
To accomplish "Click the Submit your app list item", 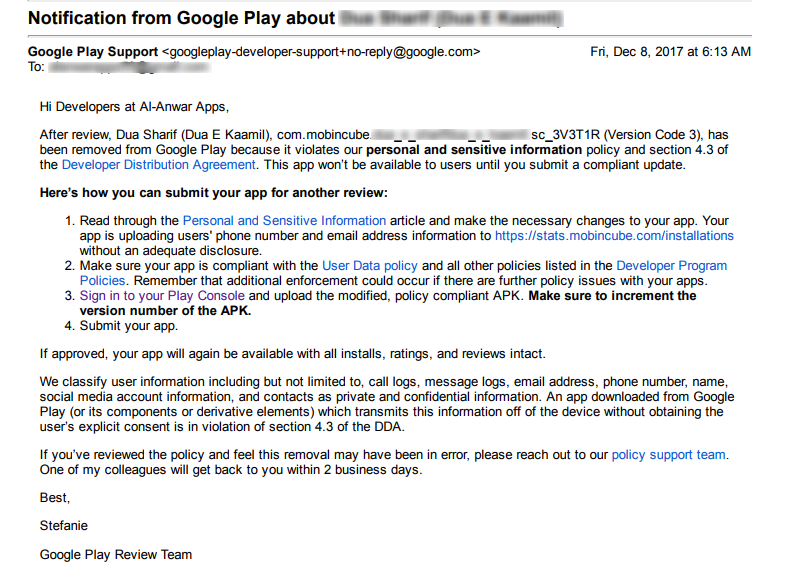I will 128,326.
